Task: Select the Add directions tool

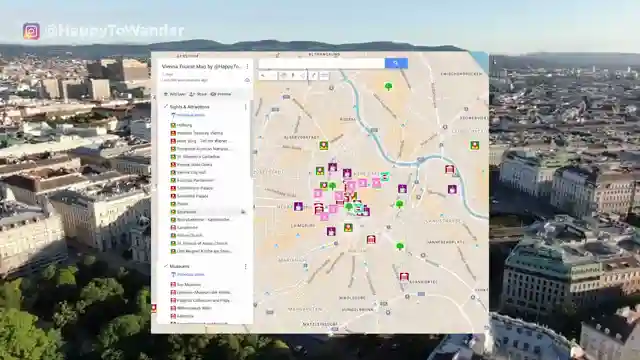Action: (313, 76)
